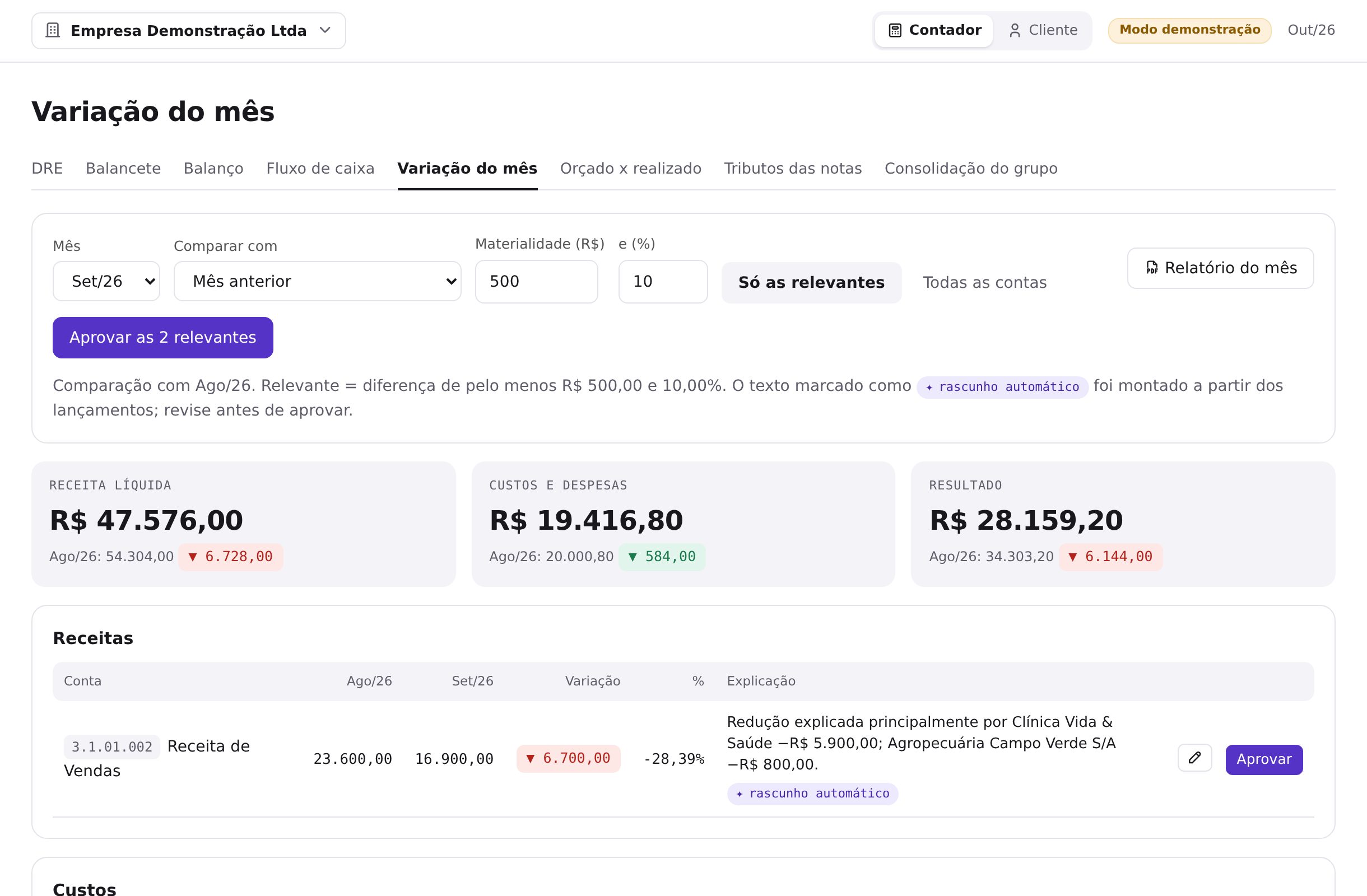Click the Conta column header
1367x896 pixels.
click(83, 682)
